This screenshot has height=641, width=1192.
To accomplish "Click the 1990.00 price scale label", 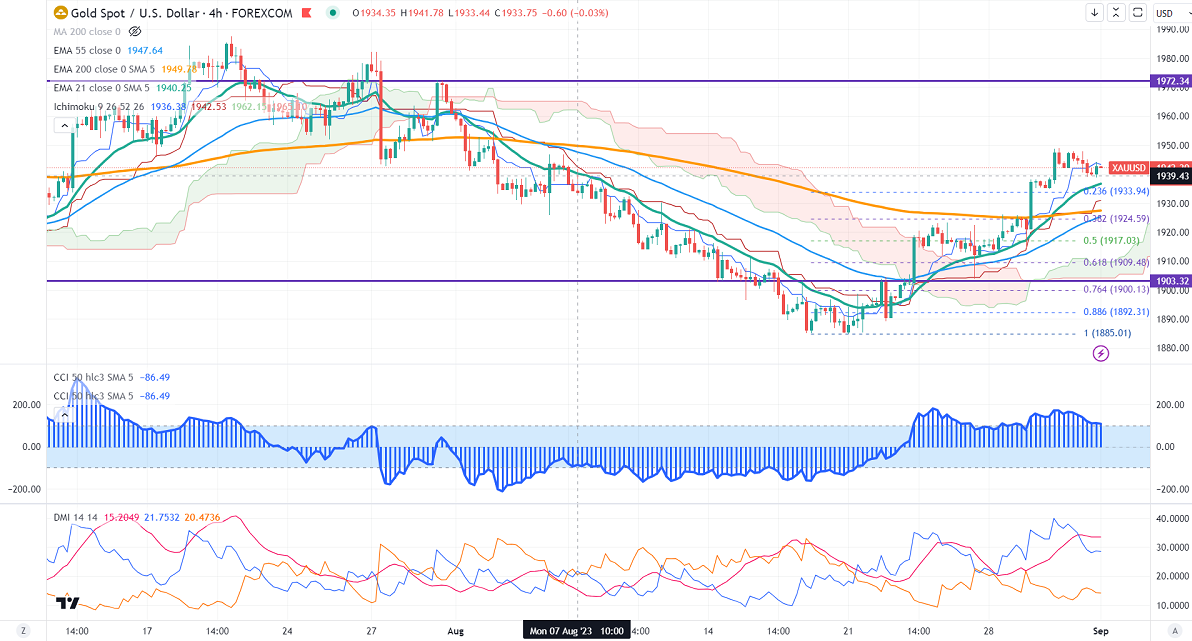I will (1172, 30).
